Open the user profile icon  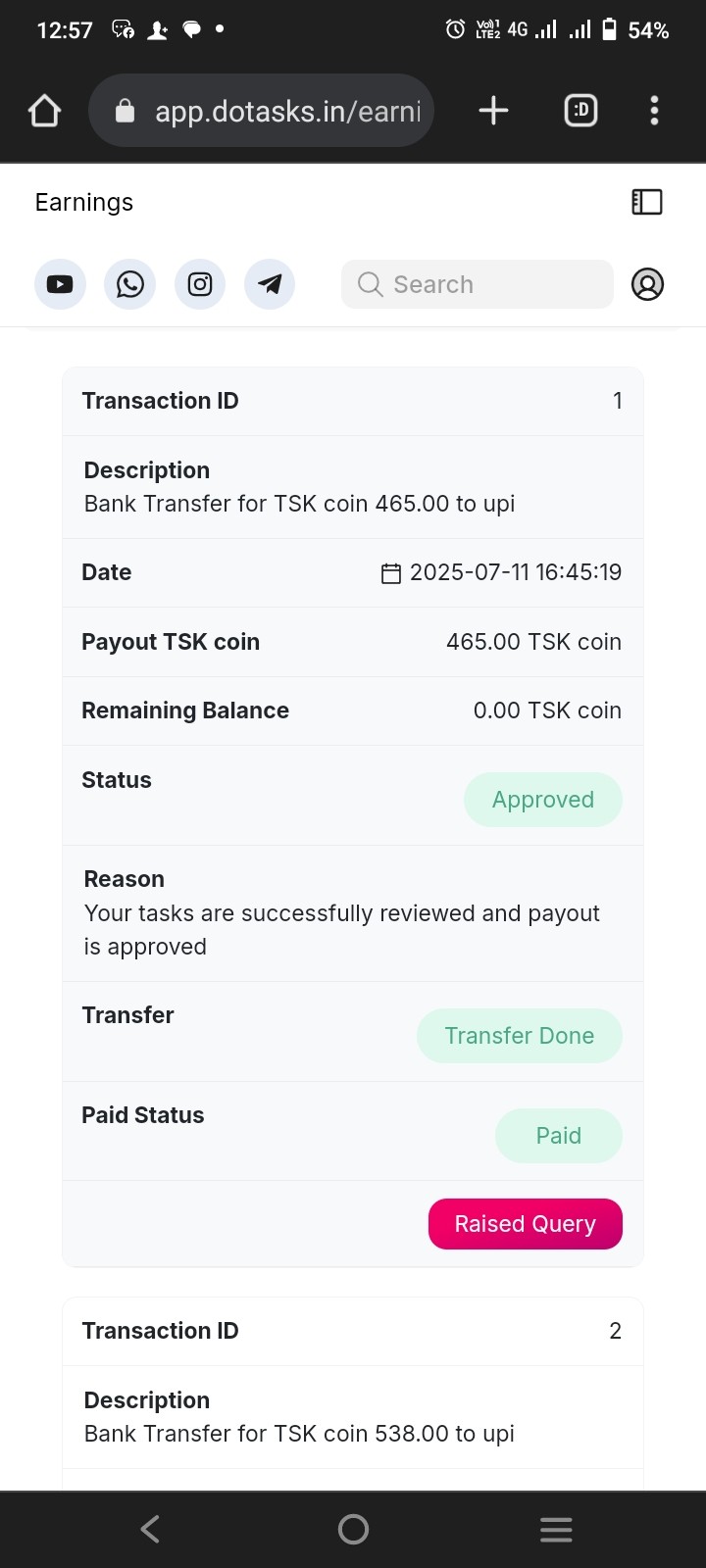coord(647,284)
